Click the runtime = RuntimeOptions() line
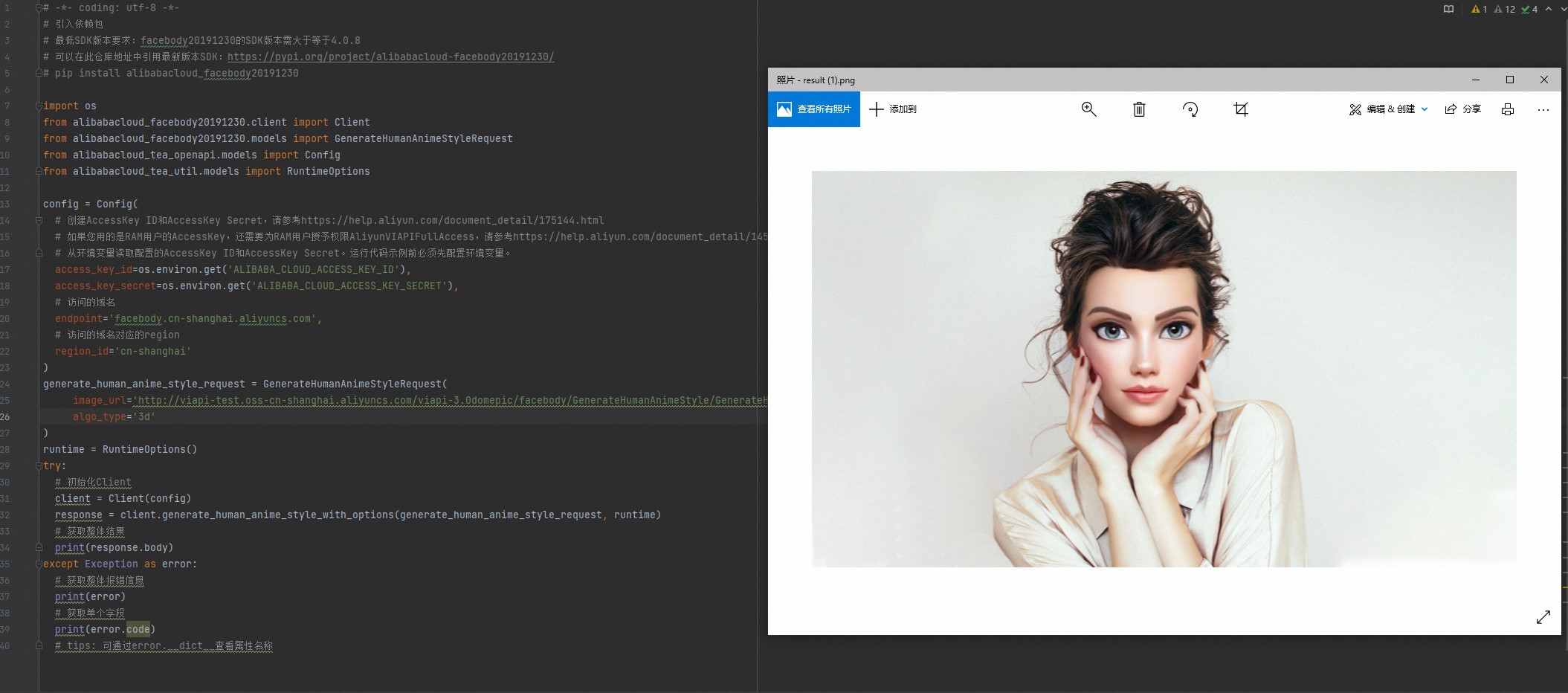Screen dimensions: 1568x693 click(120, 449)
